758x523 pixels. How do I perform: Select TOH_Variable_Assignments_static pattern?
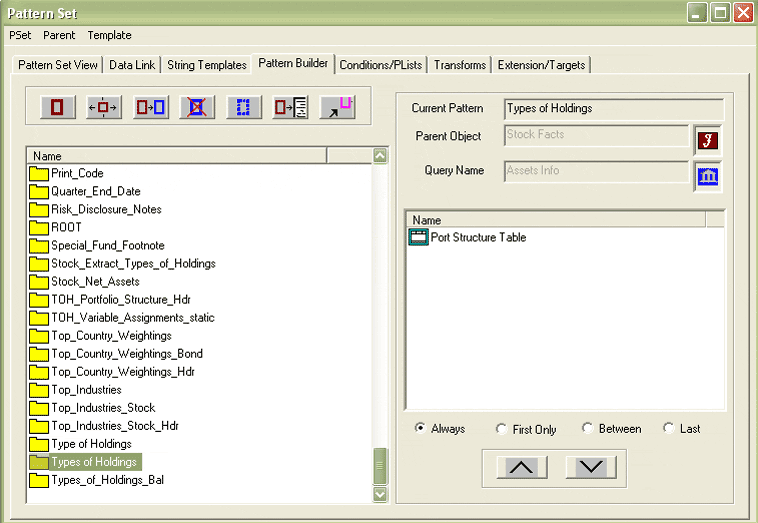click(133, 318)
